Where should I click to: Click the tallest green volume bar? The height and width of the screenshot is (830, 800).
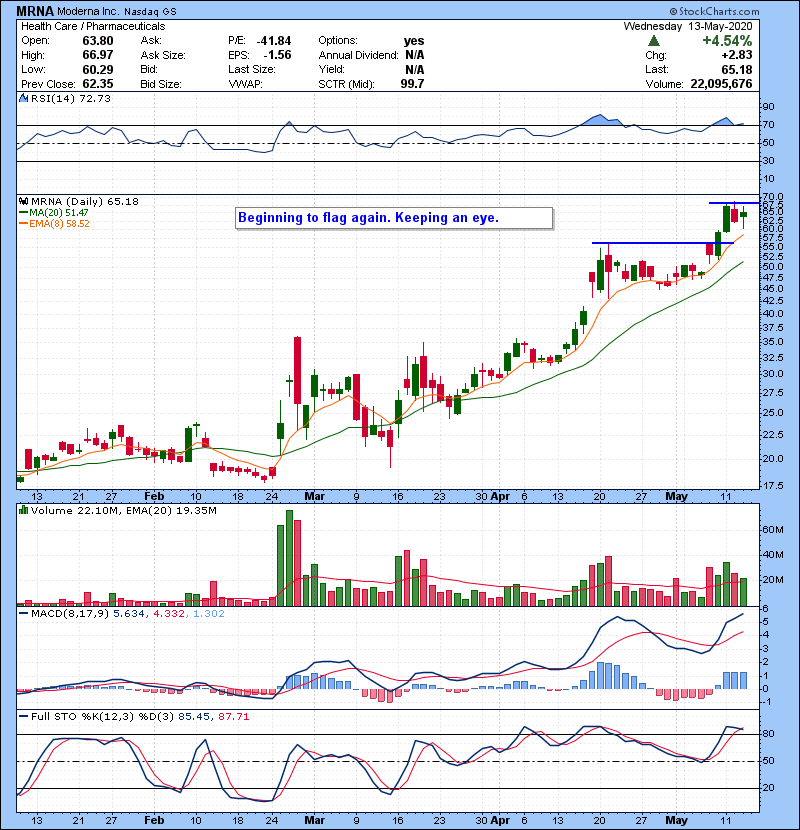coord(289,558)
